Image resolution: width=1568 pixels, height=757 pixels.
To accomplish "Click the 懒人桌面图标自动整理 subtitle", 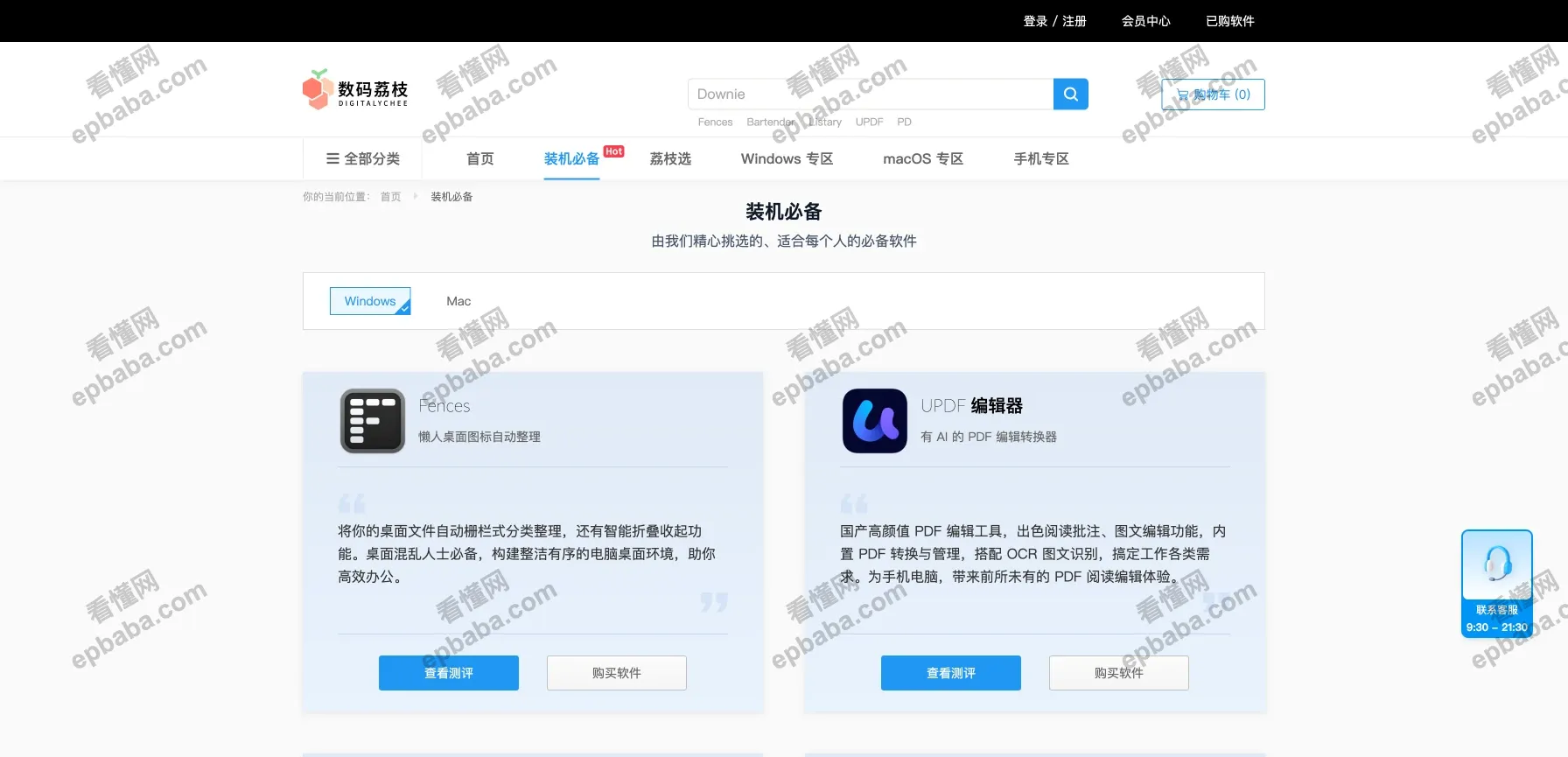I will [x=479, y=437].
